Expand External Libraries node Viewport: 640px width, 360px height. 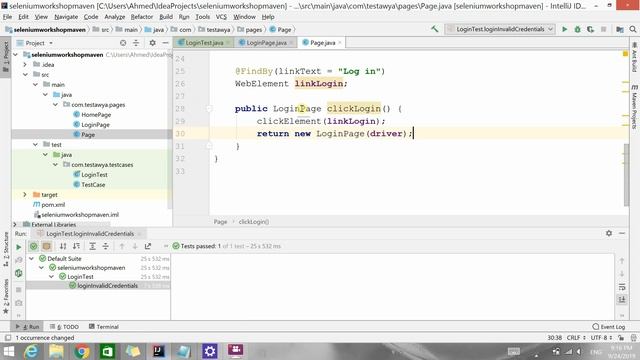click(15, 224)
